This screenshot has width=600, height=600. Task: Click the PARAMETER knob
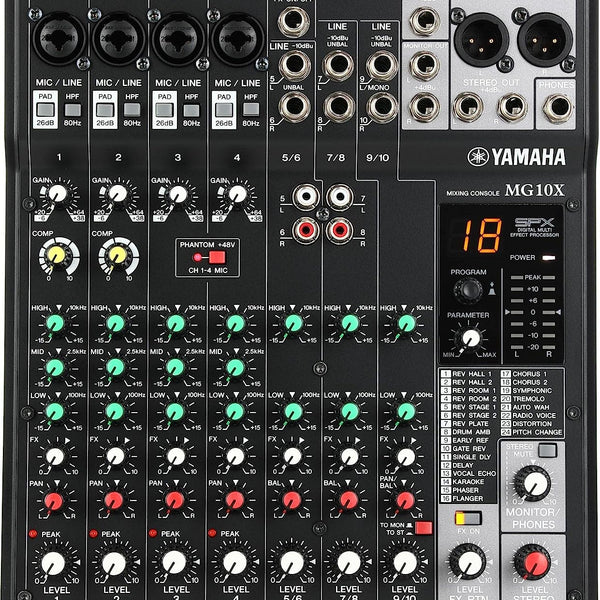(x=471, y=338)
